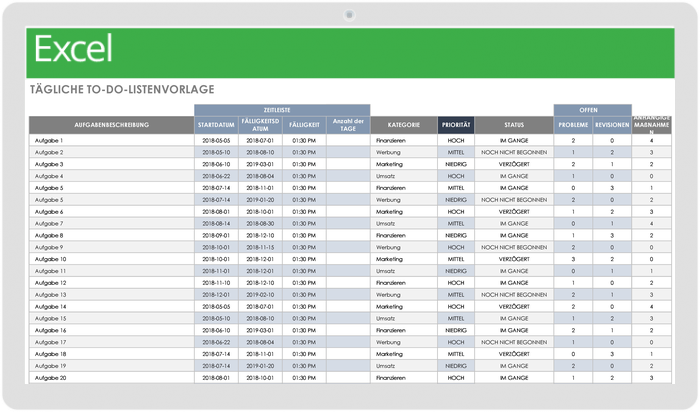Click the Aufgabe 16 cell
This screenshot has width=700, height=412.
pyautogui.click(x=112, y=330)
